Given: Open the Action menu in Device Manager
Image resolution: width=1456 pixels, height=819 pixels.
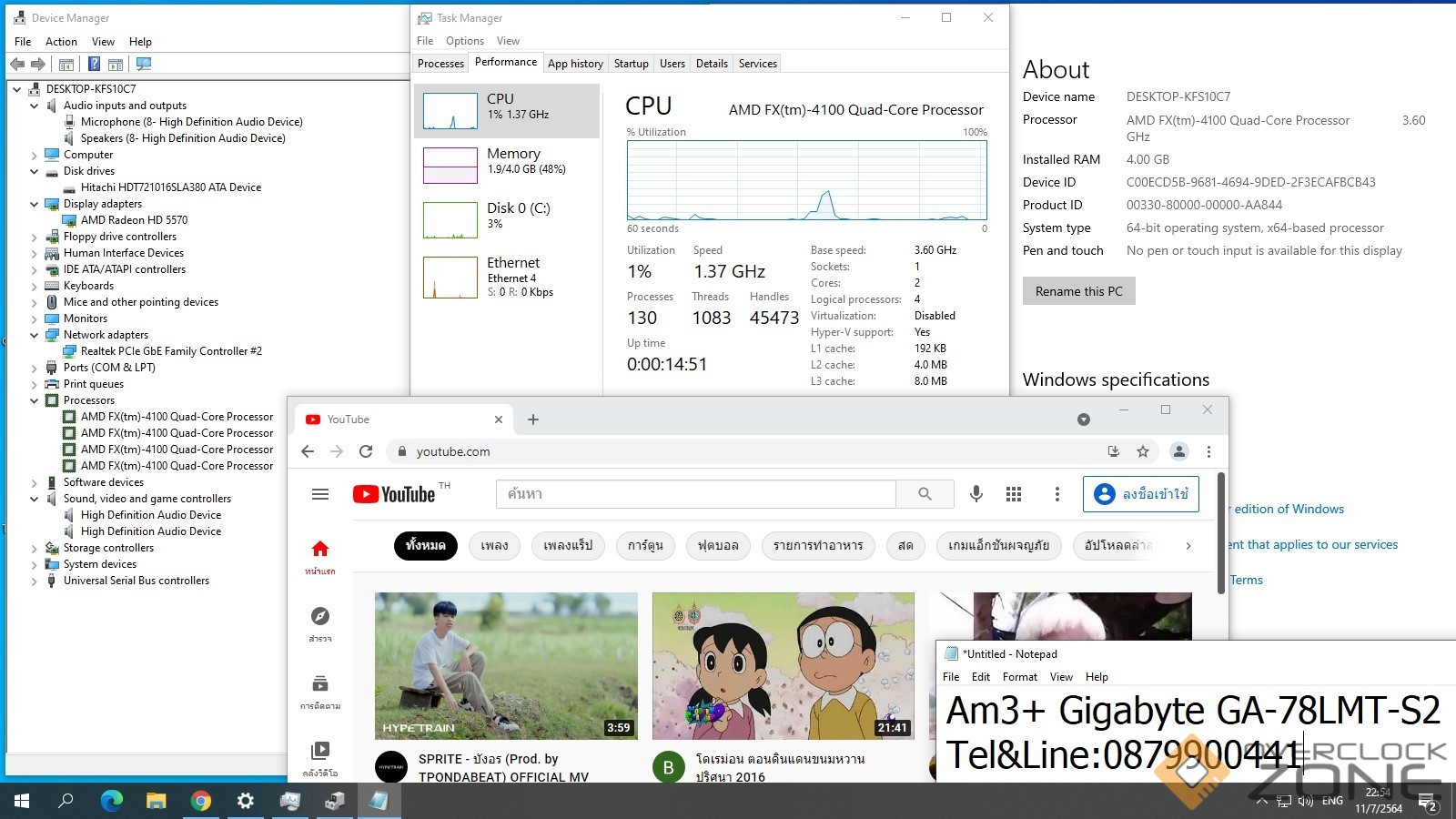Looking at the screenshot, I should tap(61, 42).
